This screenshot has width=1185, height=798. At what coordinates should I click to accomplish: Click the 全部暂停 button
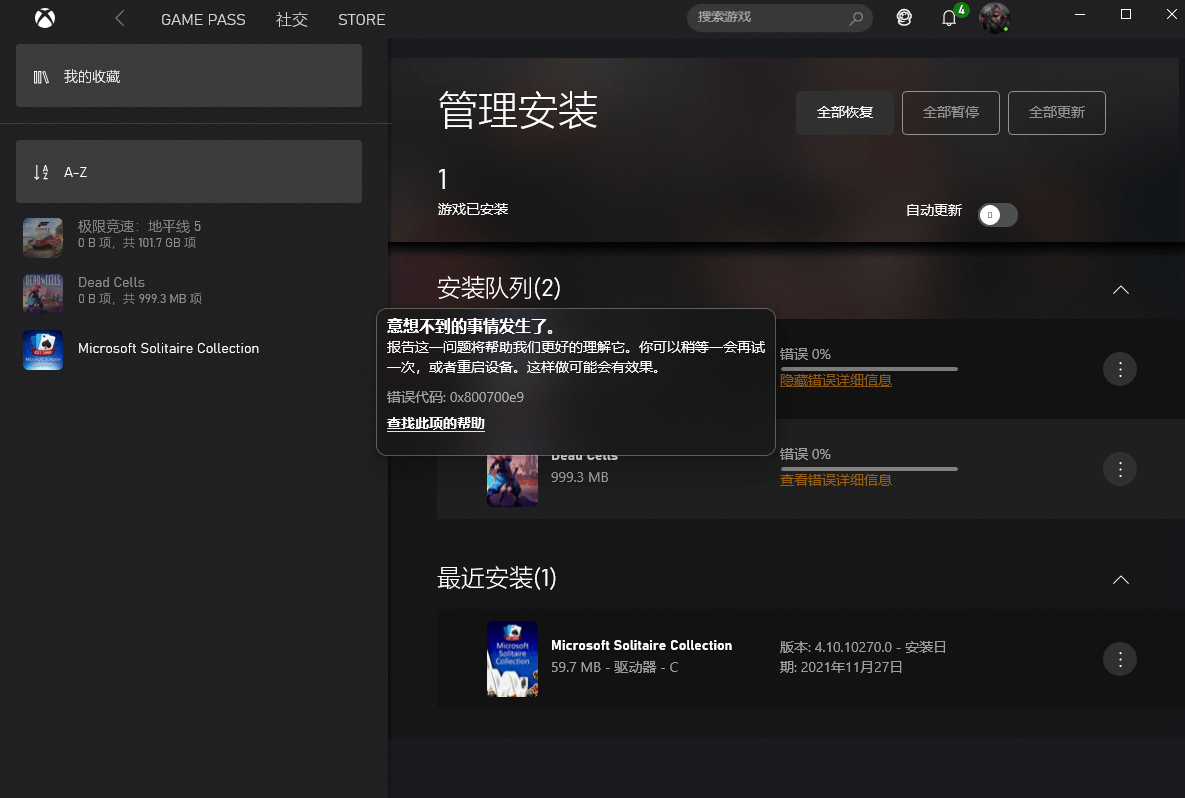point(951,113)
